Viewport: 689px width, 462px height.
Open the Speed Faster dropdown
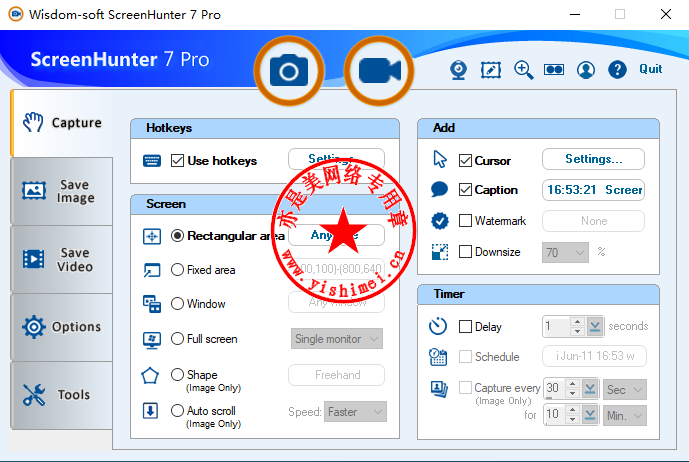coord(355,412)
